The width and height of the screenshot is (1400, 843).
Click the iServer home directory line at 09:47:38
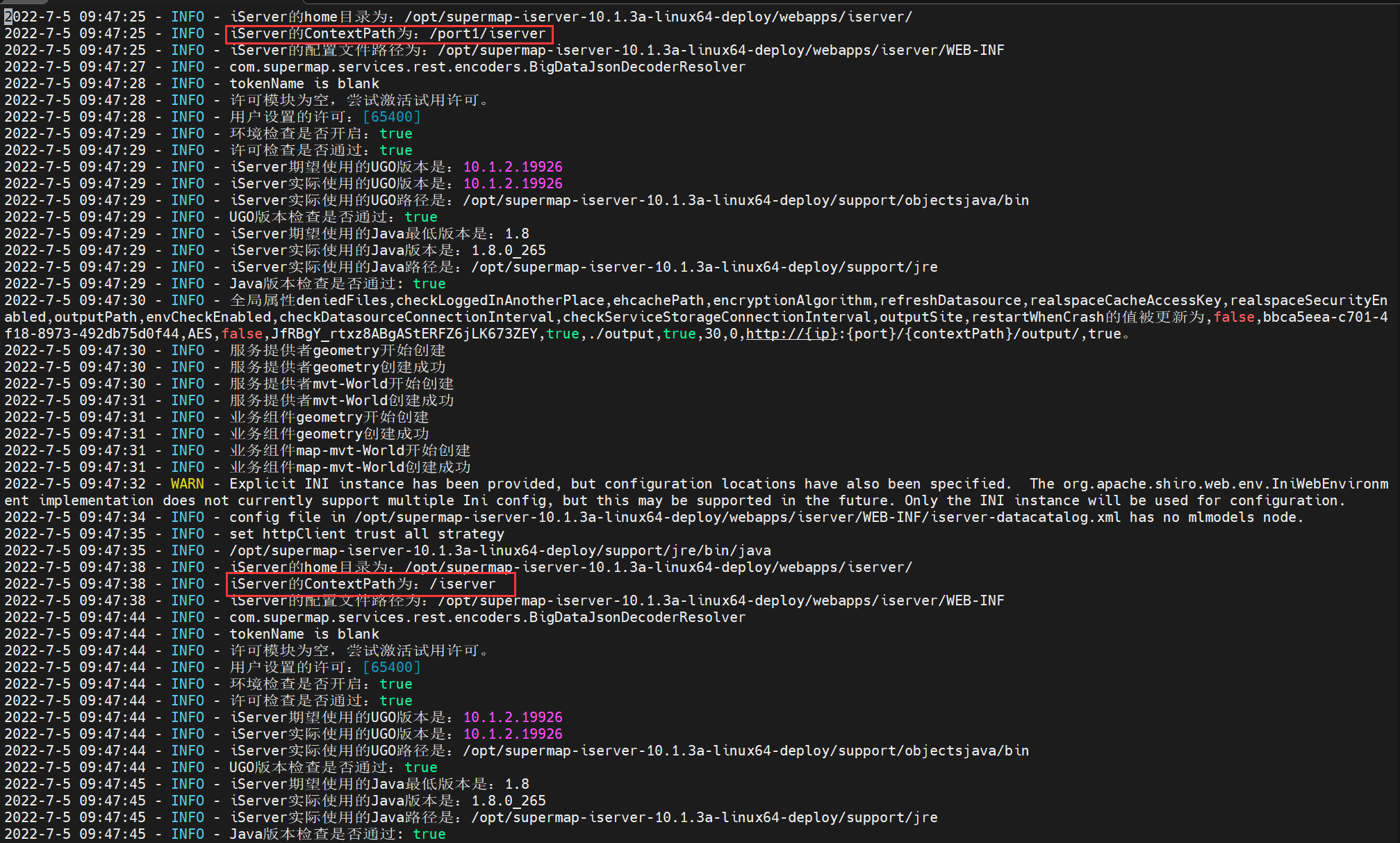pyautogui.click(x=571, y=567)
